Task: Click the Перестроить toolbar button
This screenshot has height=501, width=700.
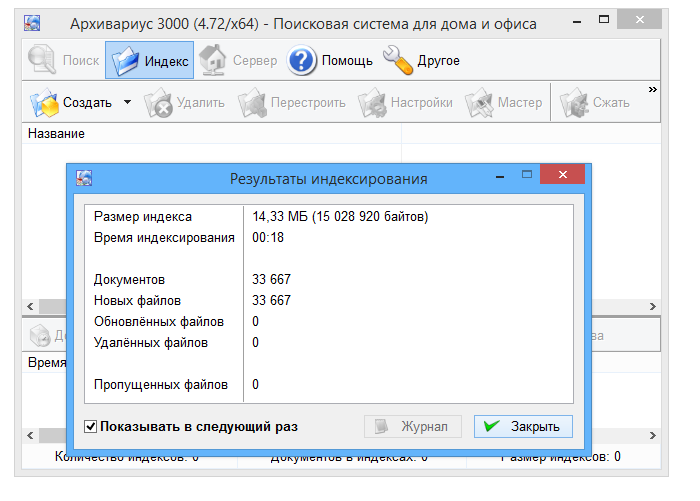Action: pos(292,103)
